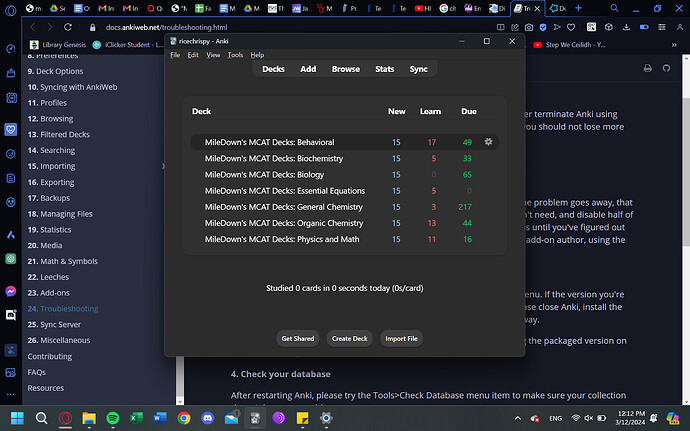Open Filtered Decks docs chapter
This screenshot has width=690, height=431.
point(59,134)
